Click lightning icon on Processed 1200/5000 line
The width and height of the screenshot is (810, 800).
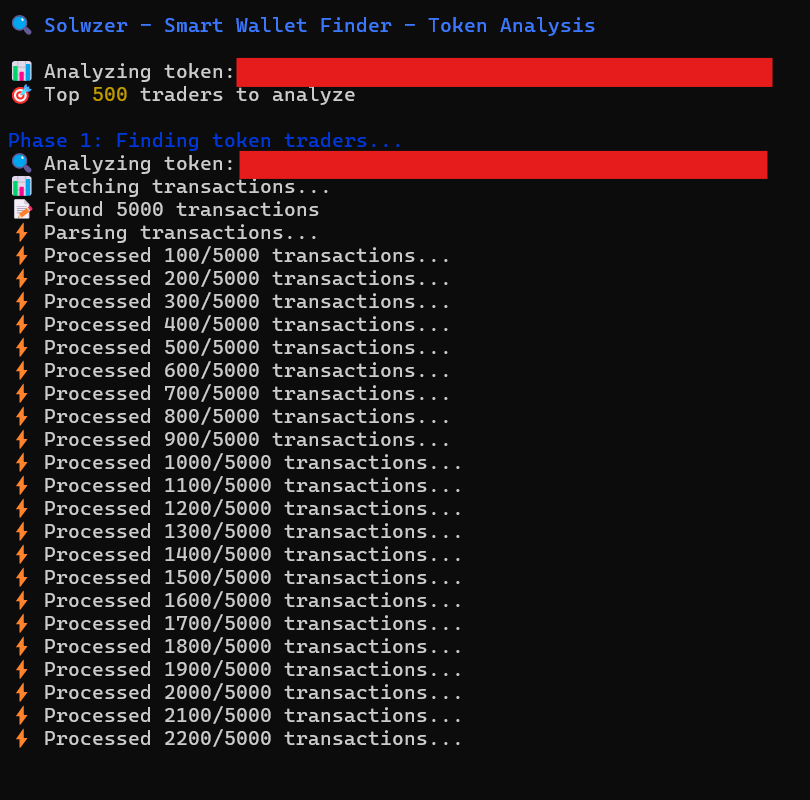[x=21, y=508]
